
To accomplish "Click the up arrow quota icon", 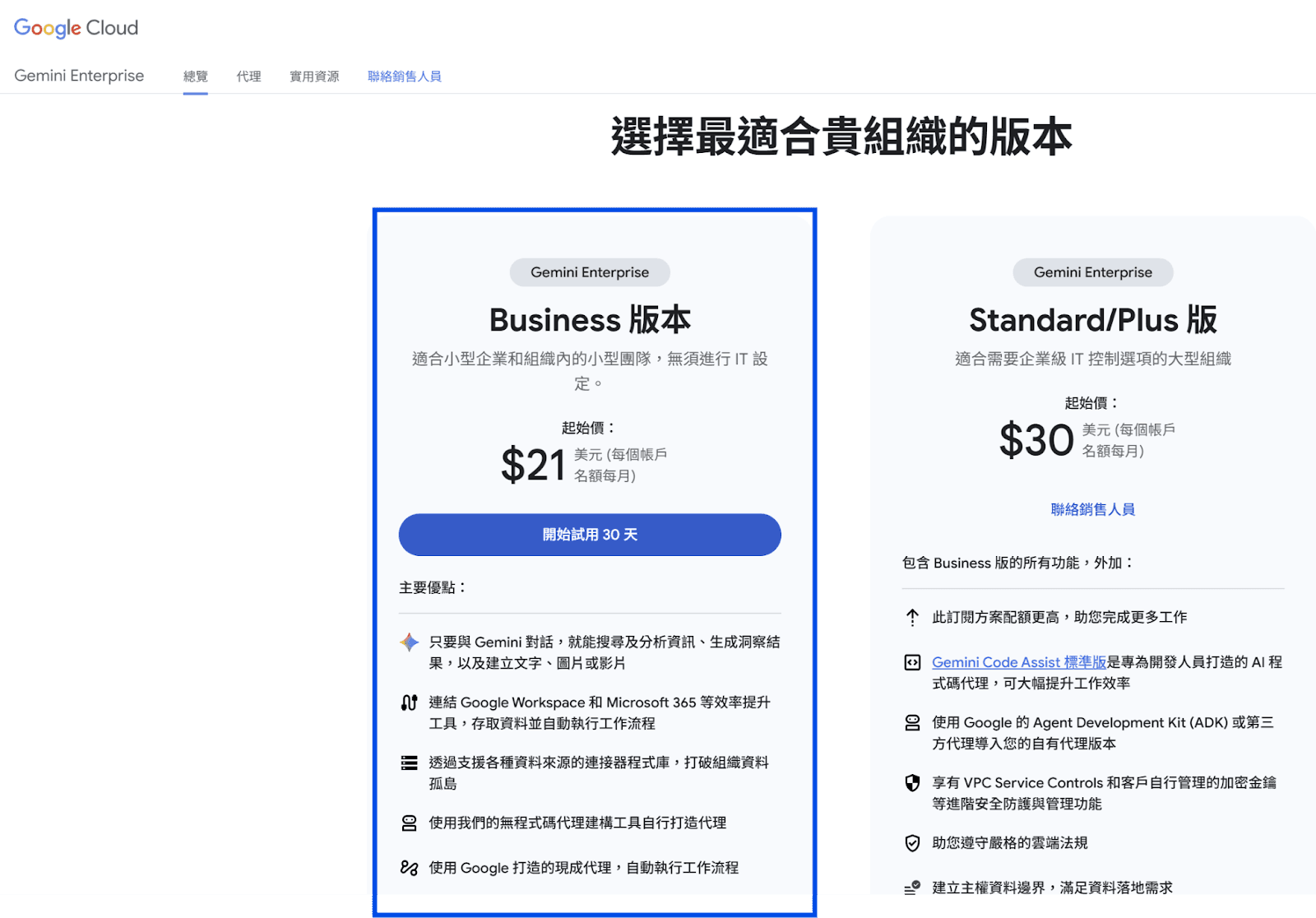I will [912, 617].
